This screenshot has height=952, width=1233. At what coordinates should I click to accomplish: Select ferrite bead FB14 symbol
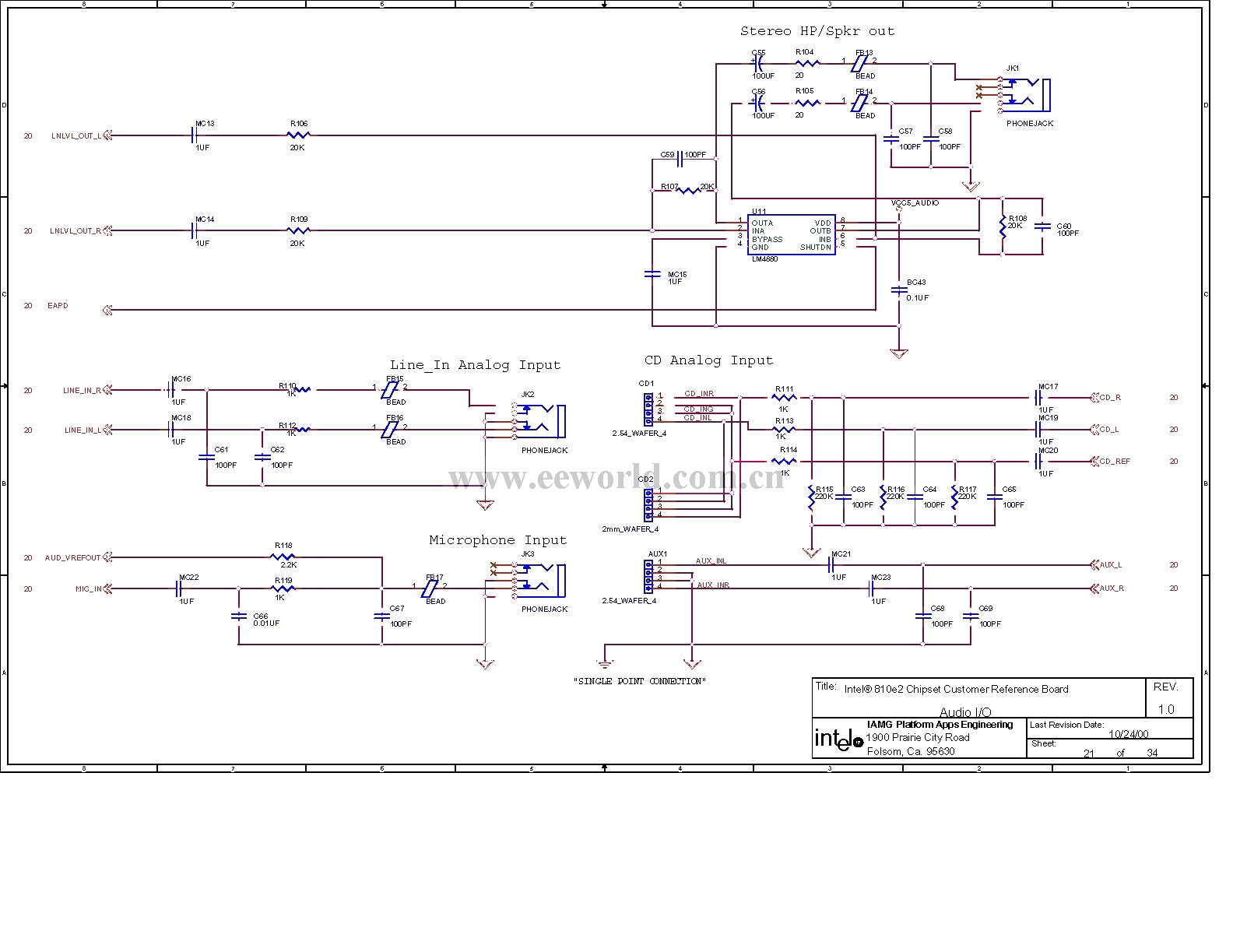pyautogui.click(x=860, y=102)
